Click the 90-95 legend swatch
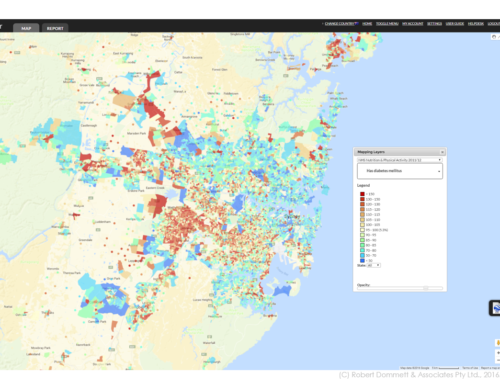Screen dimensions: 500x383 [x=362, y=235]
